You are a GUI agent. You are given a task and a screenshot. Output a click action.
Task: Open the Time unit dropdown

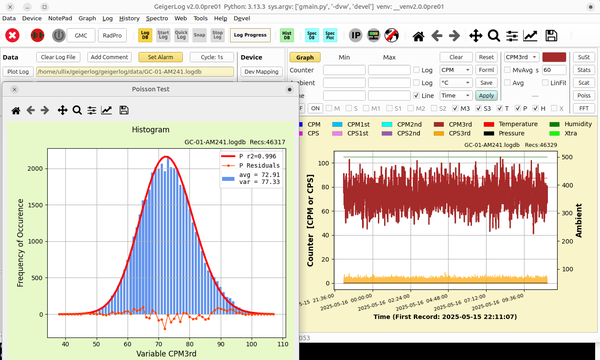(456, 95)
